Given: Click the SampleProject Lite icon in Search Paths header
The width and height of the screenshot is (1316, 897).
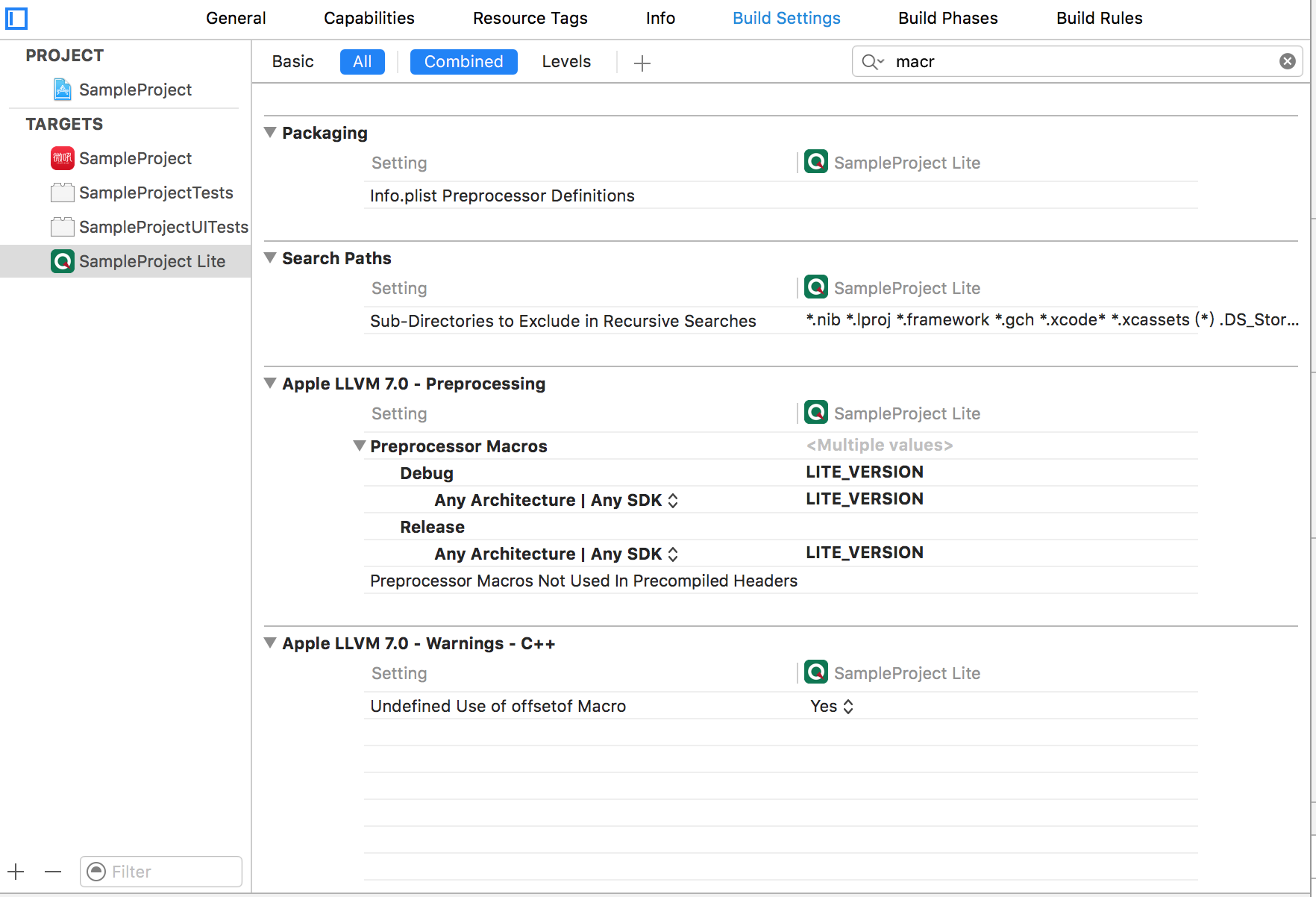Looking at the screenshot, I should coord(816,287).
